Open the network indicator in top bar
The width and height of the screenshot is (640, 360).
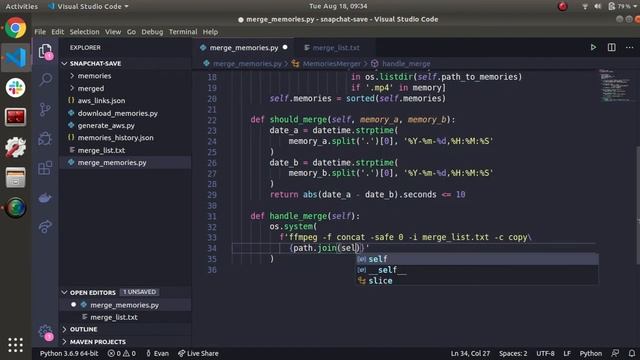tap(585, 6)
